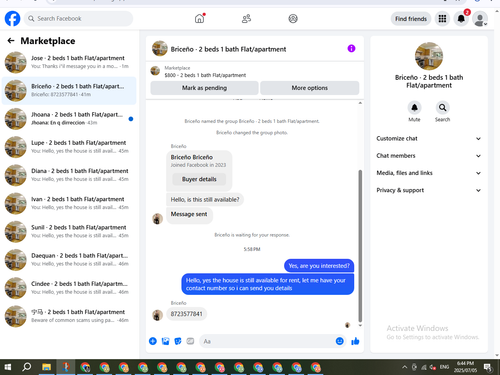Expand Privacy & support section

429,190
